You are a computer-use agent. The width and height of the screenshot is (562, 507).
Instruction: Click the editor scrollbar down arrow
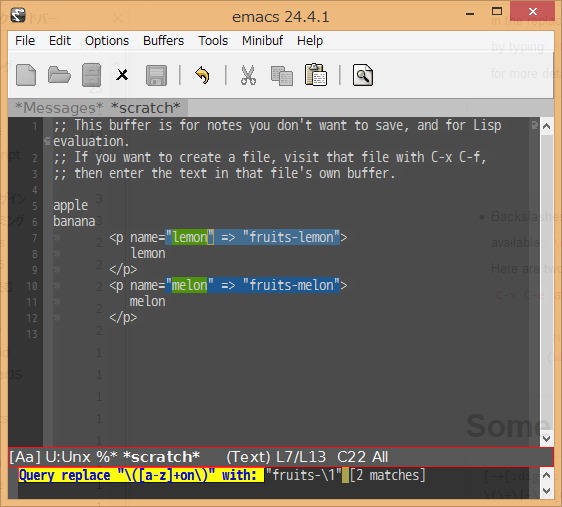tap(547, 439)
